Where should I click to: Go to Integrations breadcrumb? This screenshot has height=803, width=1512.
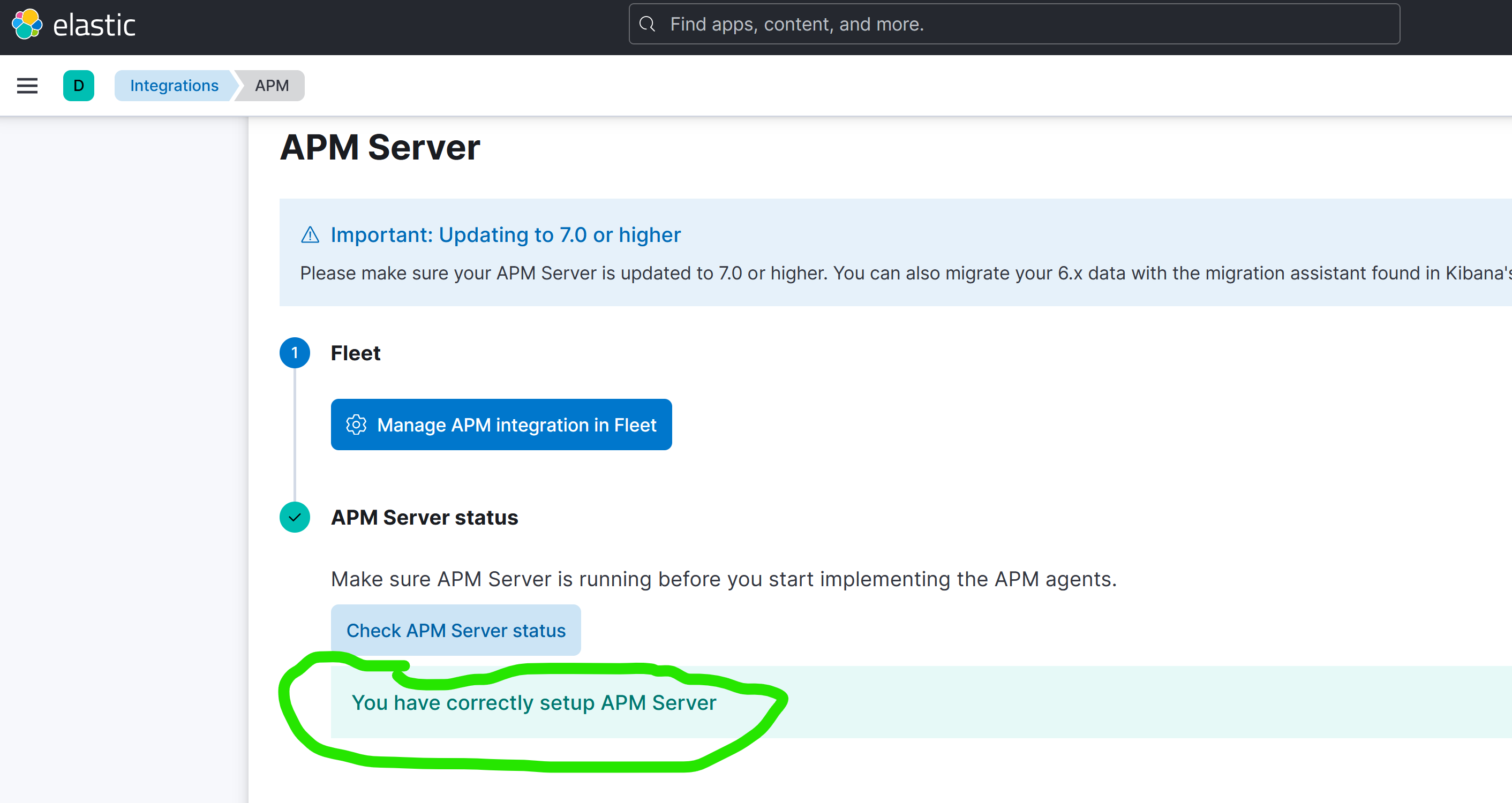pyautogui.click(x=174, y=86)
